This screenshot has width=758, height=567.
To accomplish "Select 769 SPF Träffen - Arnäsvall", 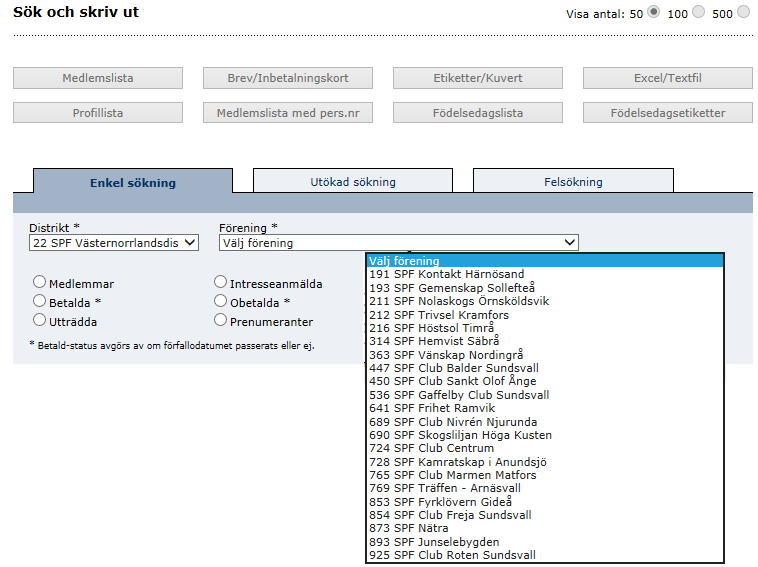I will pos(545,488).
